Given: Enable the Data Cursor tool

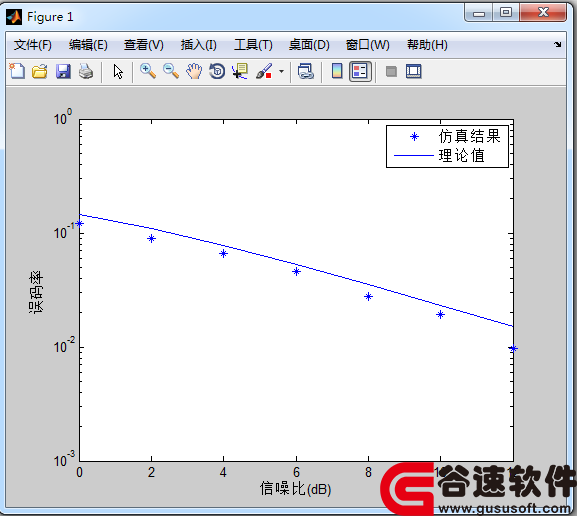Looking at the screenshot, I should coord(240,71).
